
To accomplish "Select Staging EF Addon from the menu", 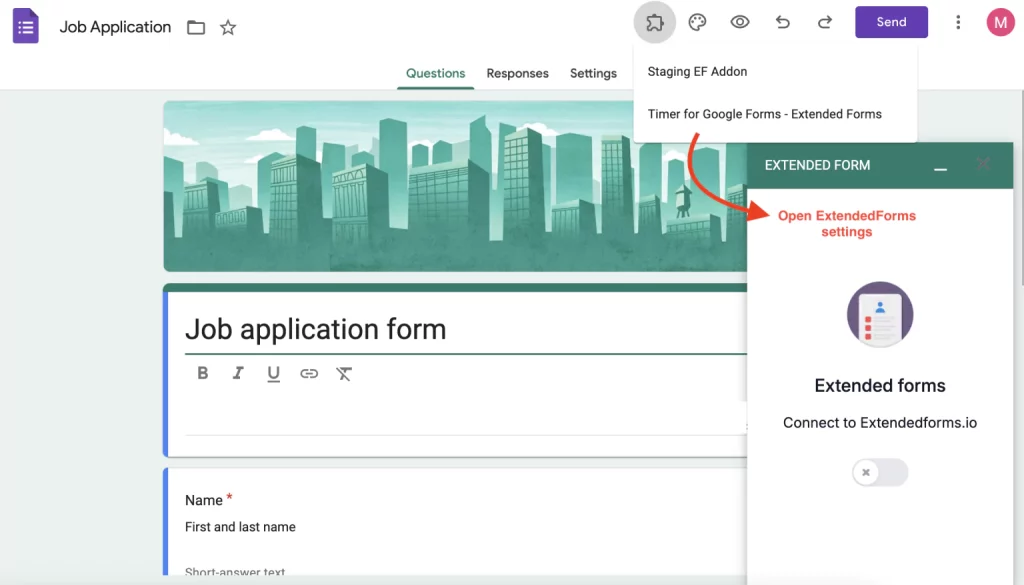I will point(697,71).
